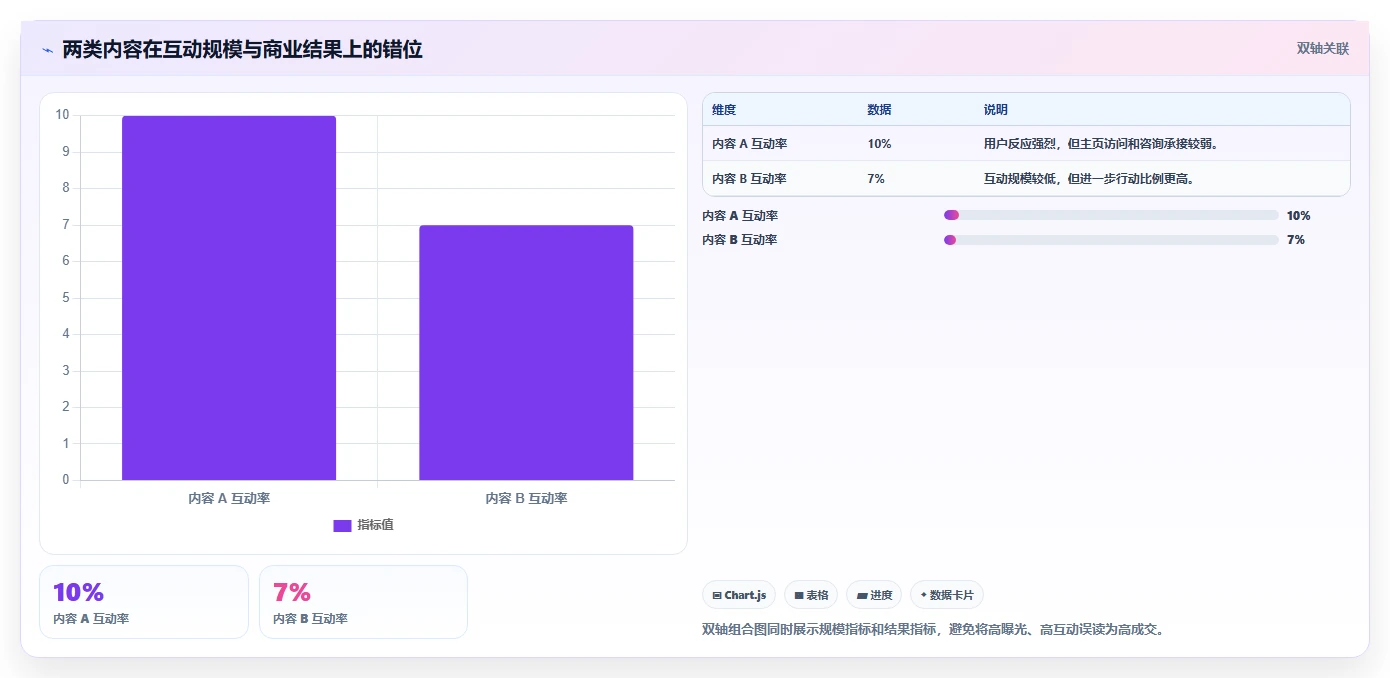Select the 内容 A 互动率 table cell
Image resolution: width=1390 pixels, height=678 pixels.
(750, 144)
